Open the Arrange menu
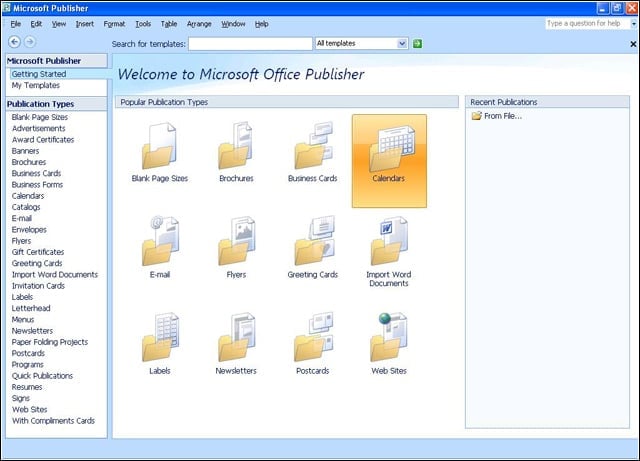The width and height of the screenshot is (640, 461). tap(199, 24)
